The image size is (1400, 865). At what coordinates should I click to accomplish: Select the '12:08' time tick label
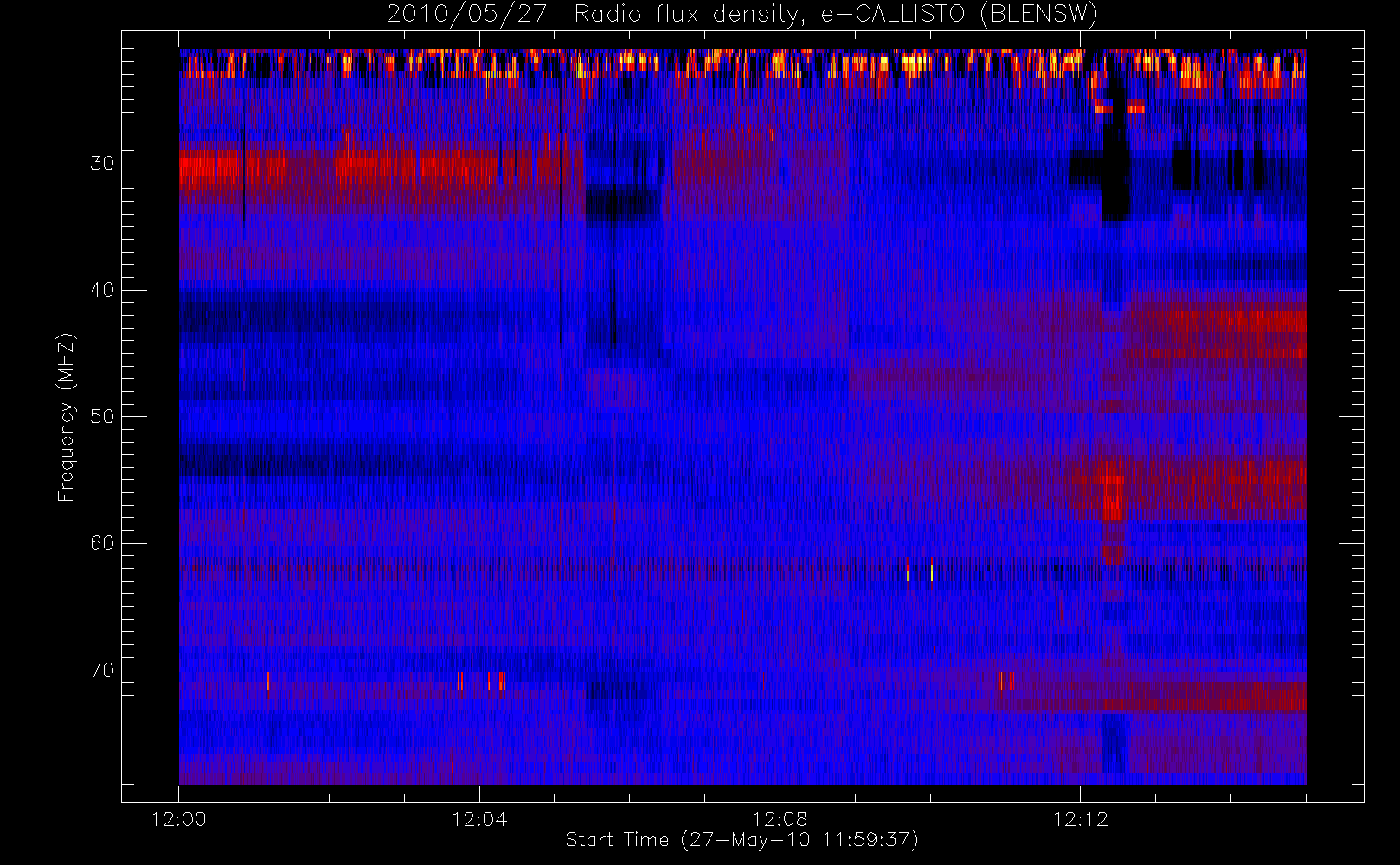(780, 819)
